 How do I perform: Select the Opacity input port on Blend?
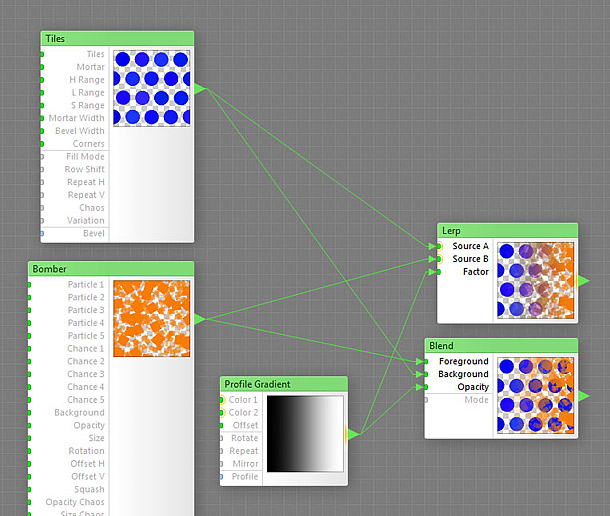click(x=426, y=387)
